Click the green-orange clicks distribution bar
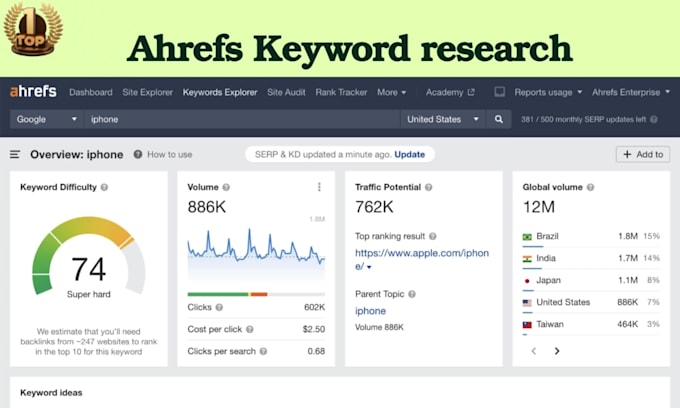Viewport: 680px width, 408px height. click(256, 294)
